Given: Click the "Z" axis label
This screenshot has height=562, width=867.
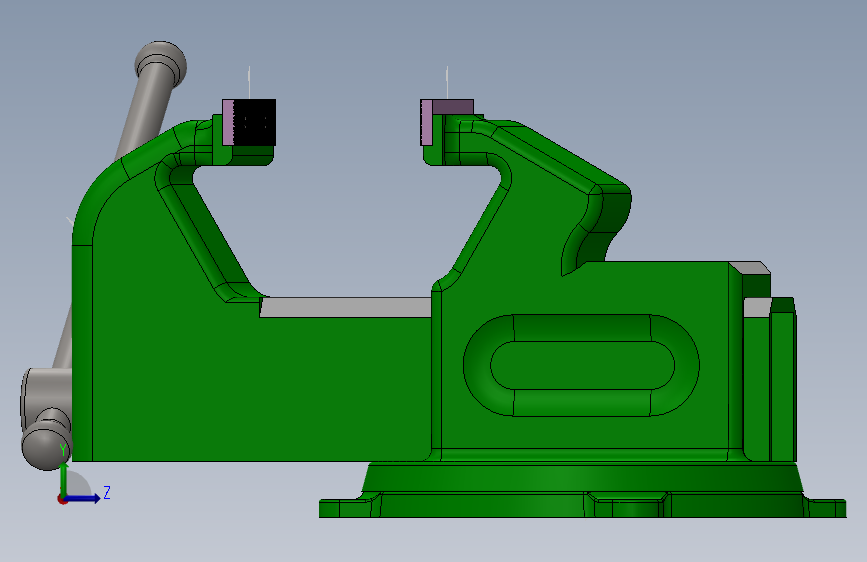Looking at the screenshot, I should [107, 492].
